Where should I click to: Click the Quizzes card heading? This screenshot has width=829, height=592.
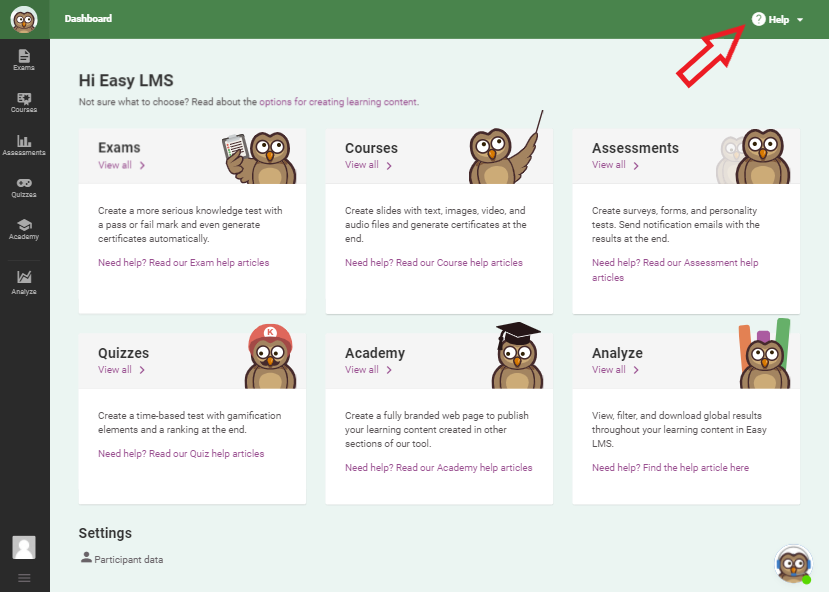[123, 353]
